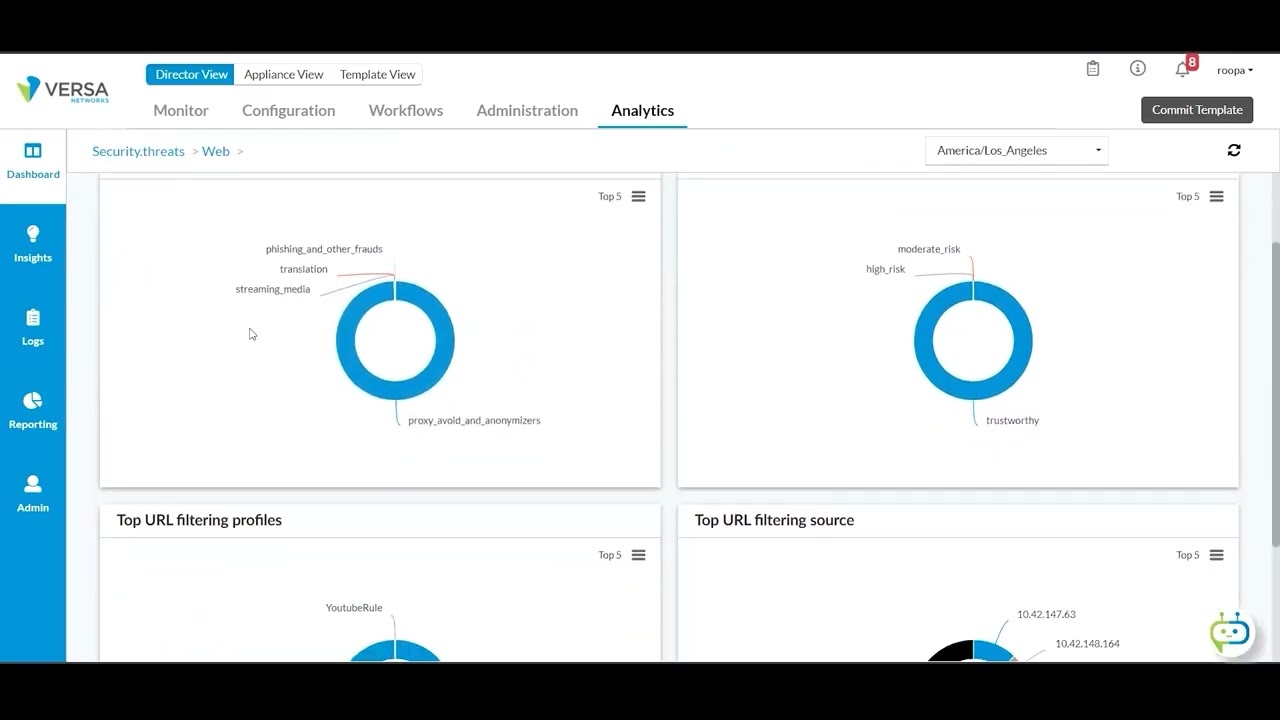
Task: Click the information circle icon
Action: coord(1138,68)
